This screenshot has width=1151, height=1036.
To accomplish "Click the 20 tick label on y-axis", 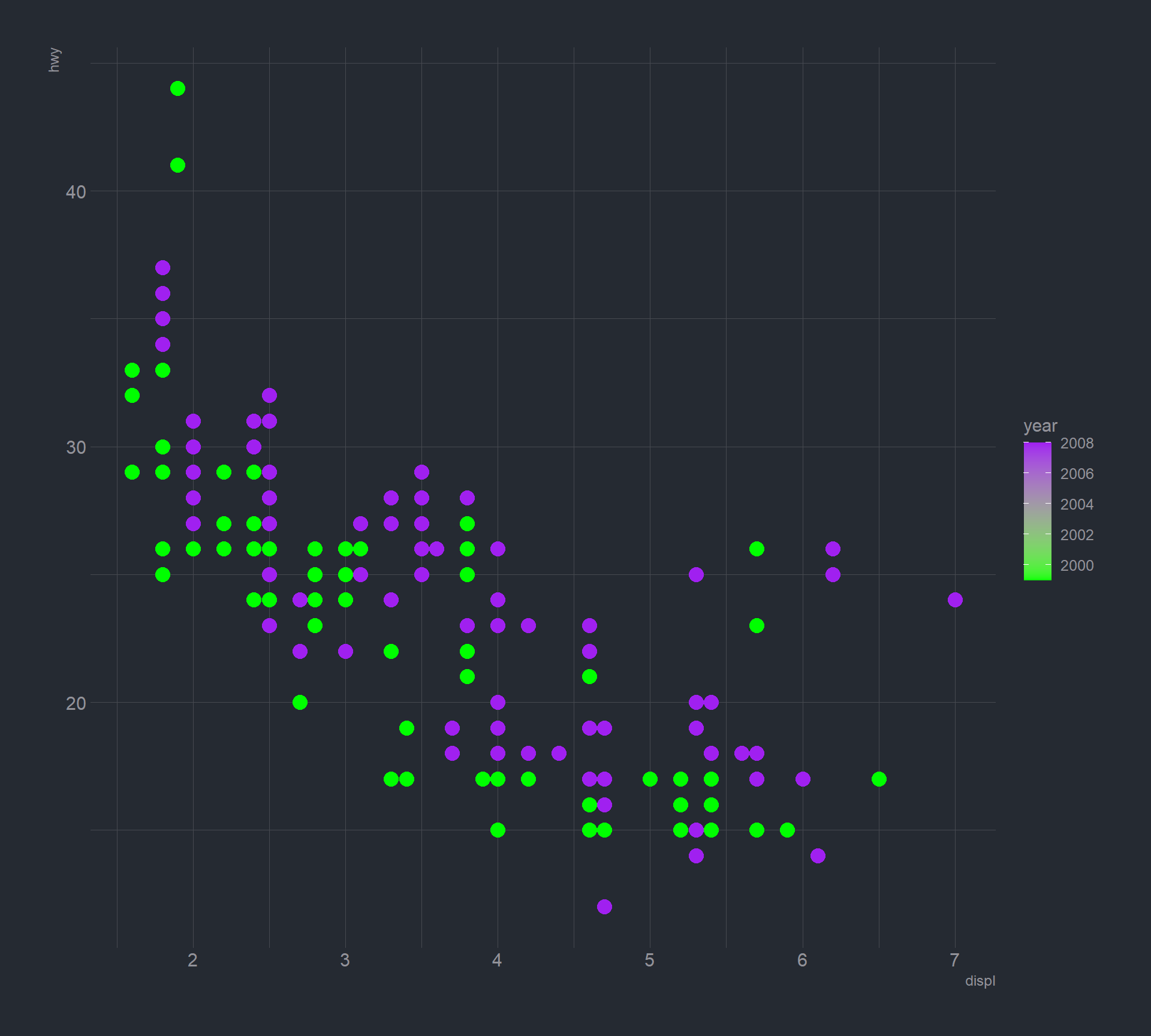I will (76, 703).
